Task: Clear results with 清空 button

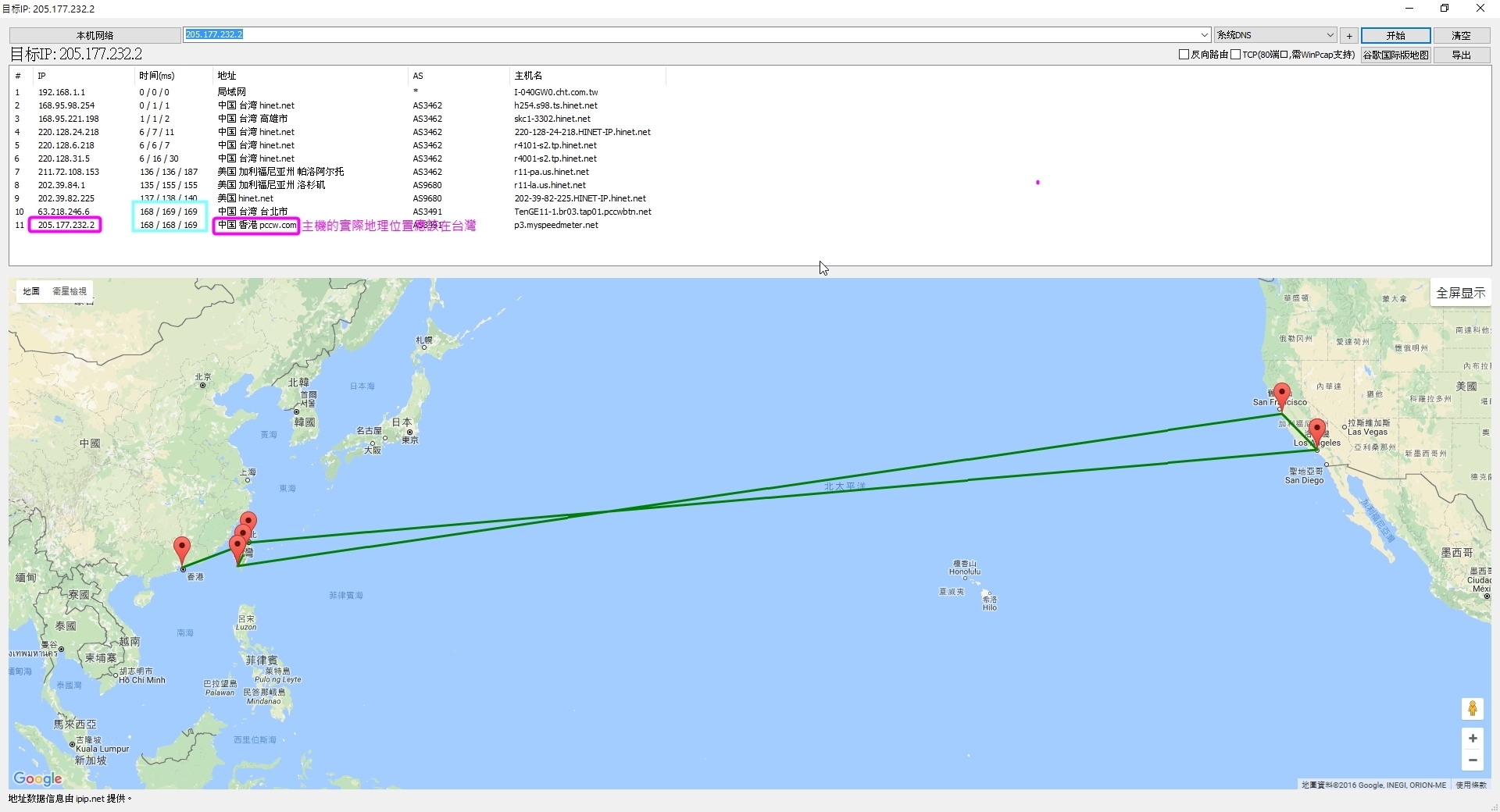Action: [1461, 36]
